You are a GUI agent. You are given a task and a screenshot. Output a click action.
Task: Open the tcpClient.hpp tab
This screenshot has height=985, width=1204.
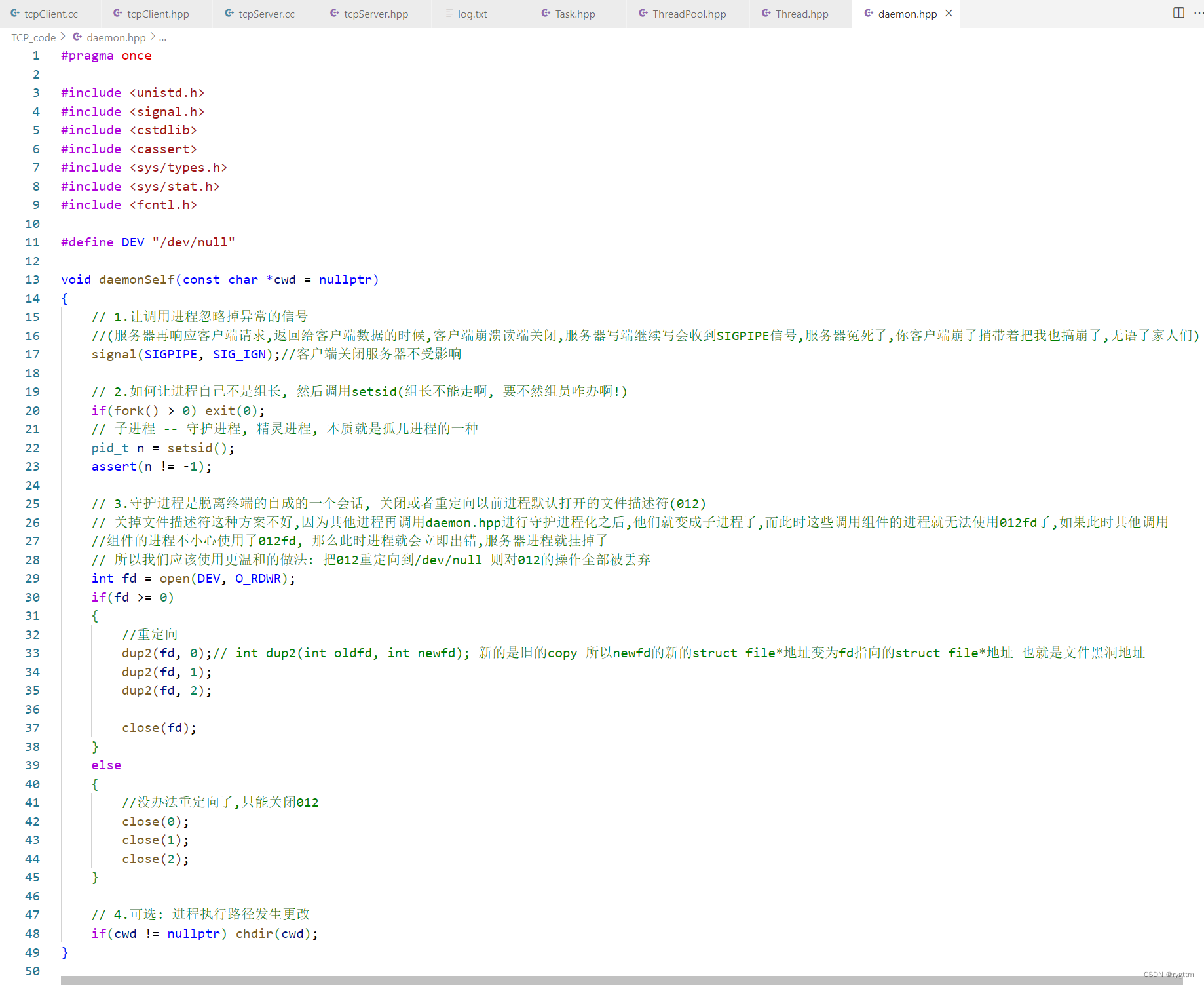point(158,14)
